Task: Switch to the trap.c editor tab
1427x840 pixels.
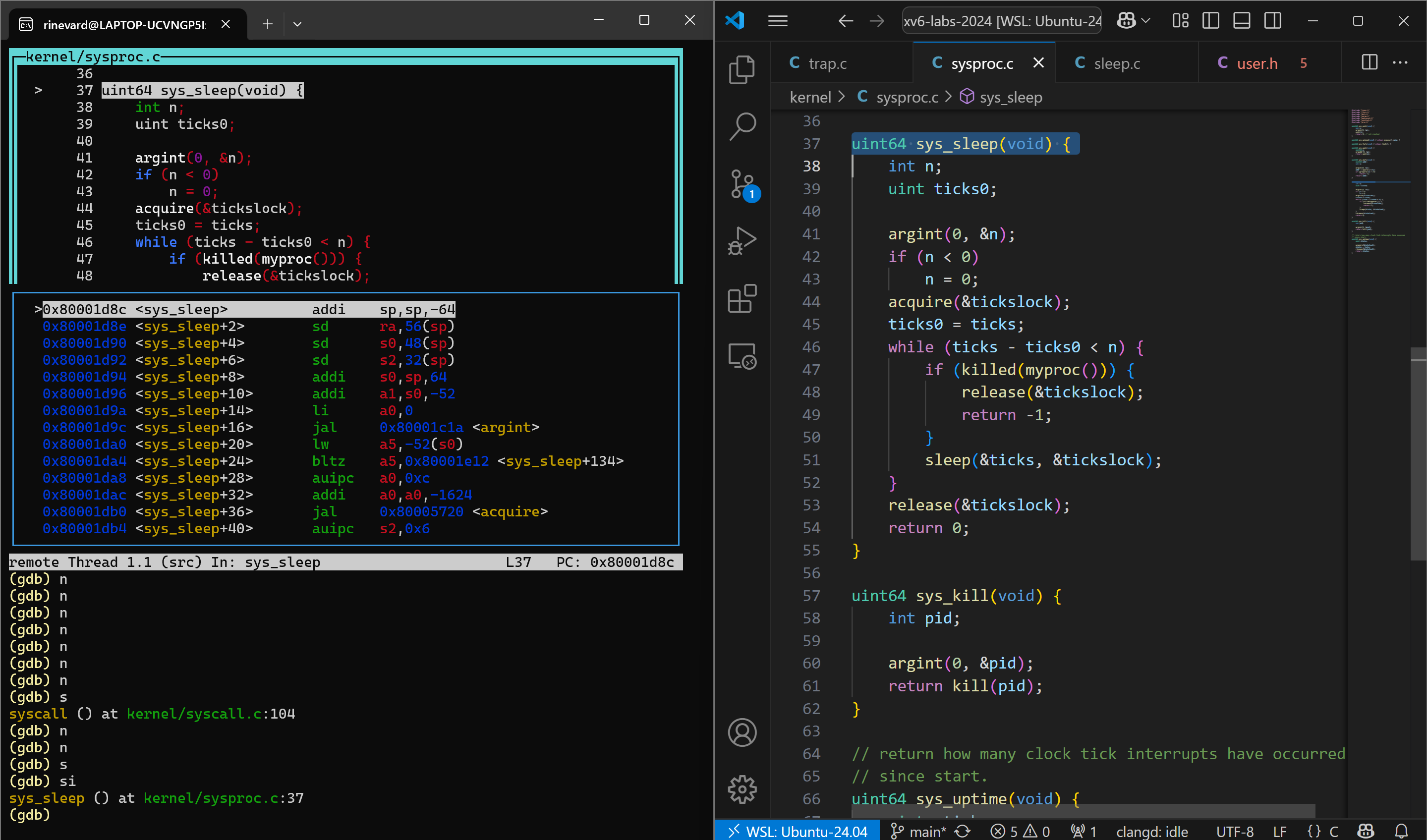Action: [x=827, y=63]
